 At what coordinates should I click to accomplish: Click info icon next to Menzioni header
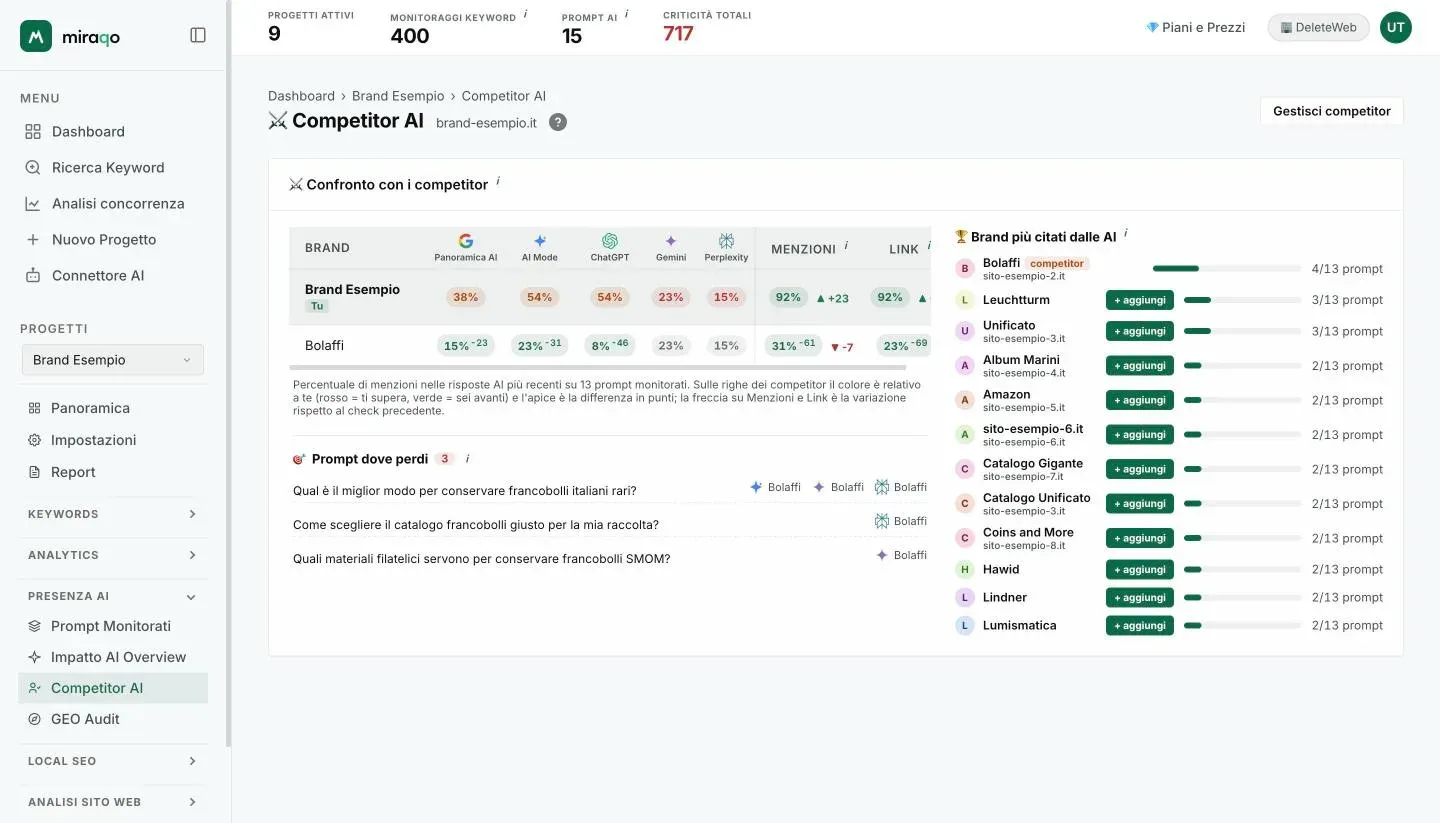click(846, 246)
